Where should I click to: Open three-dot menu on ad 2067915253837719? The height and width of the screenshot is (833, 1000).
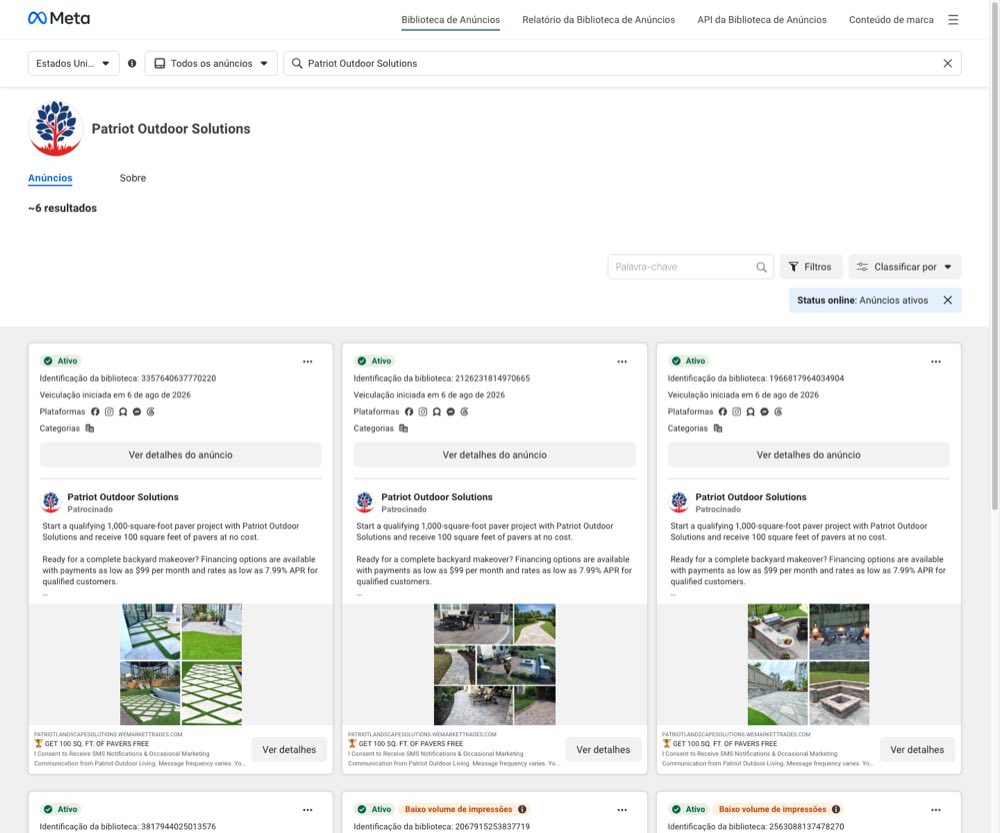coord(622,810)
